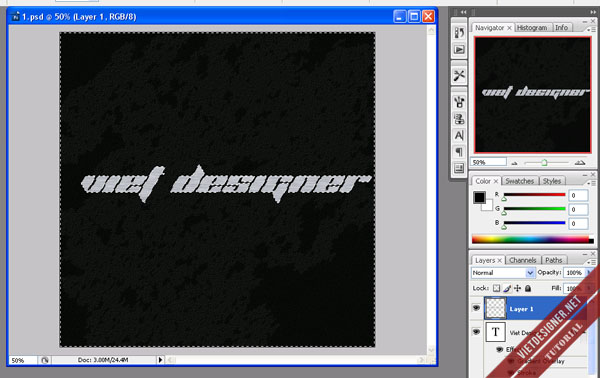Open the Character panel icon

tap(459, 135)
